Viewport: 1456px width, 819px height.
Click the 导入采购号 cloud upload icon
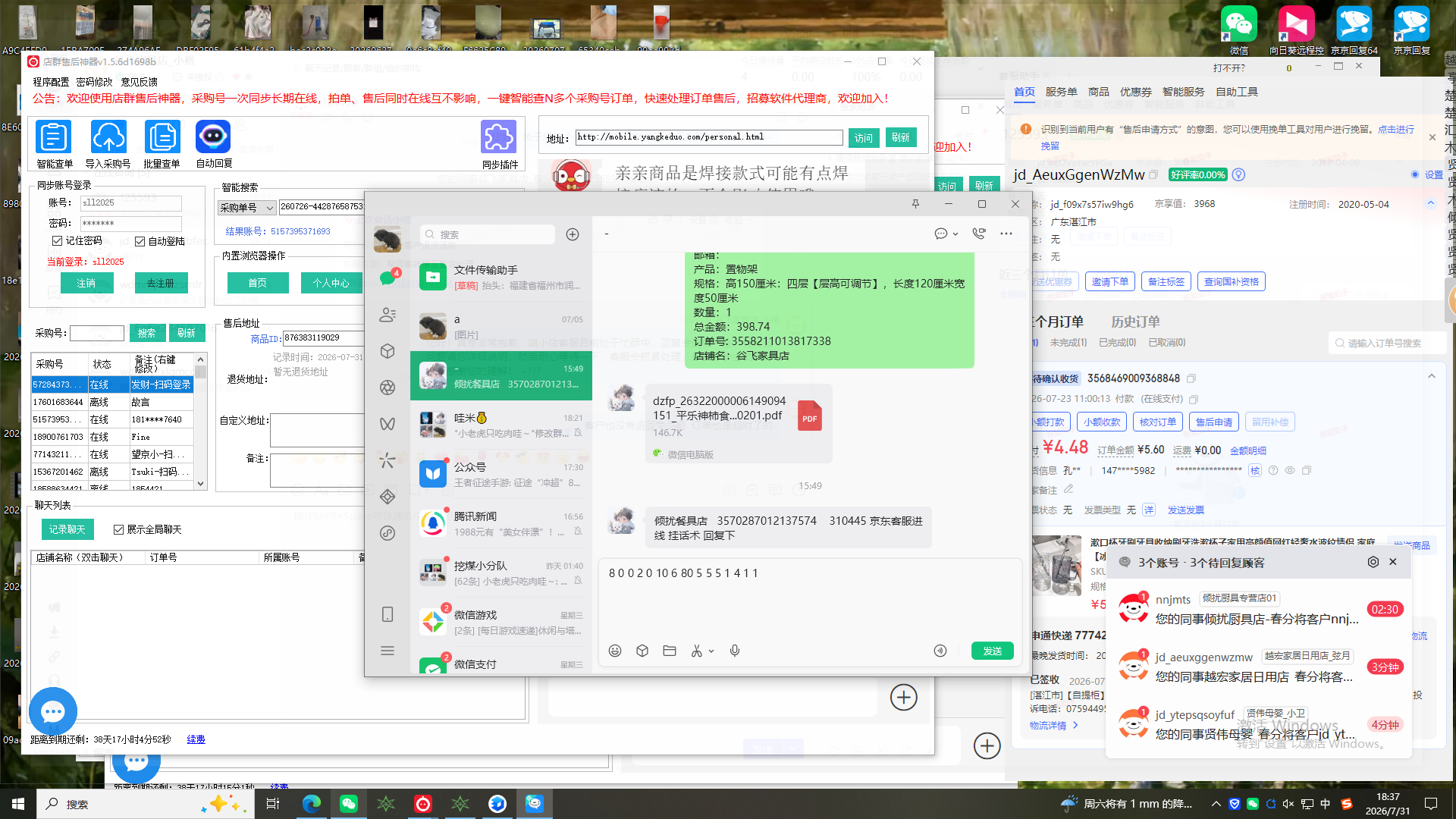[x=108, y=137]
